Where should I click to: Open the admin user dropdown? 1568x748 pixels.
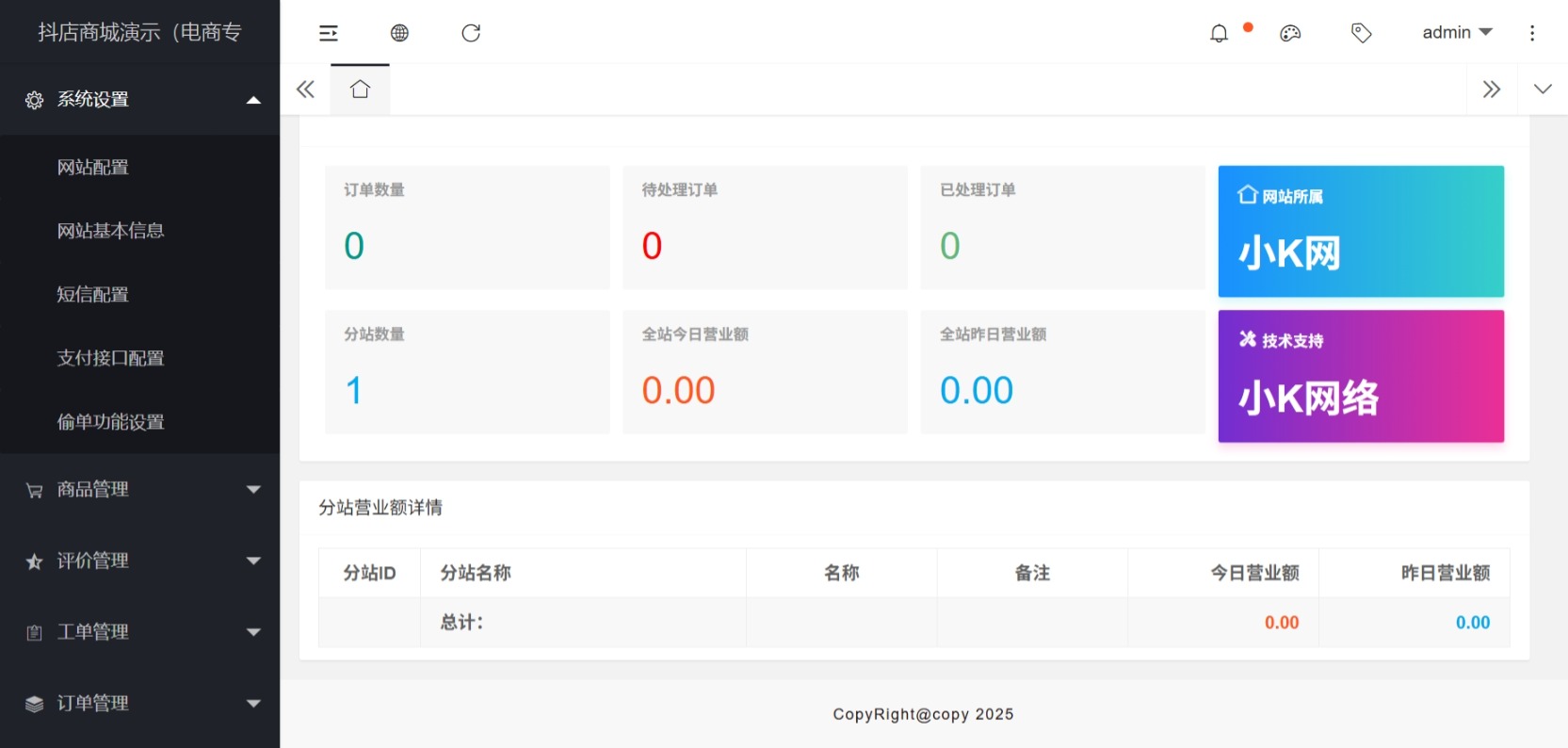click(1456, 33)
